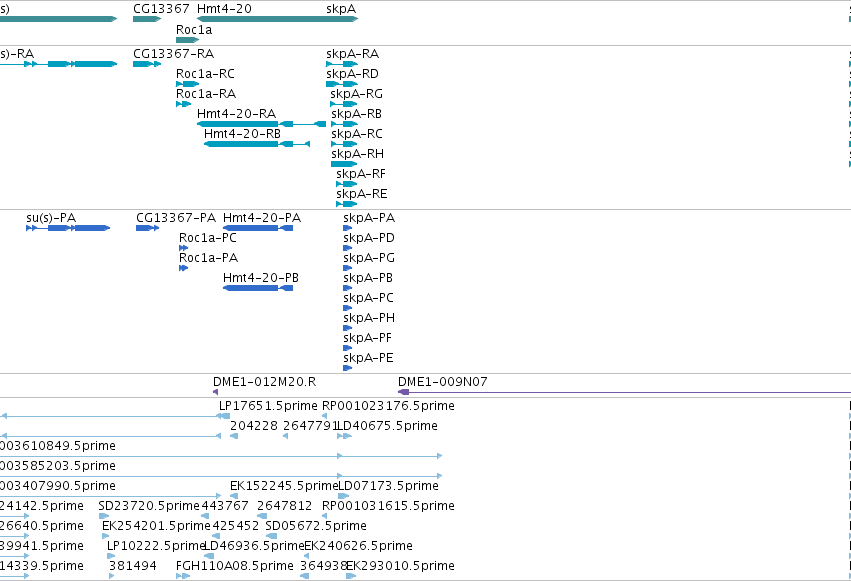Choose the skpA-RH transcript label
Image resolution: width=851 pixels, height=581 pixels.
pyautogui.click(x=358, y=155)
